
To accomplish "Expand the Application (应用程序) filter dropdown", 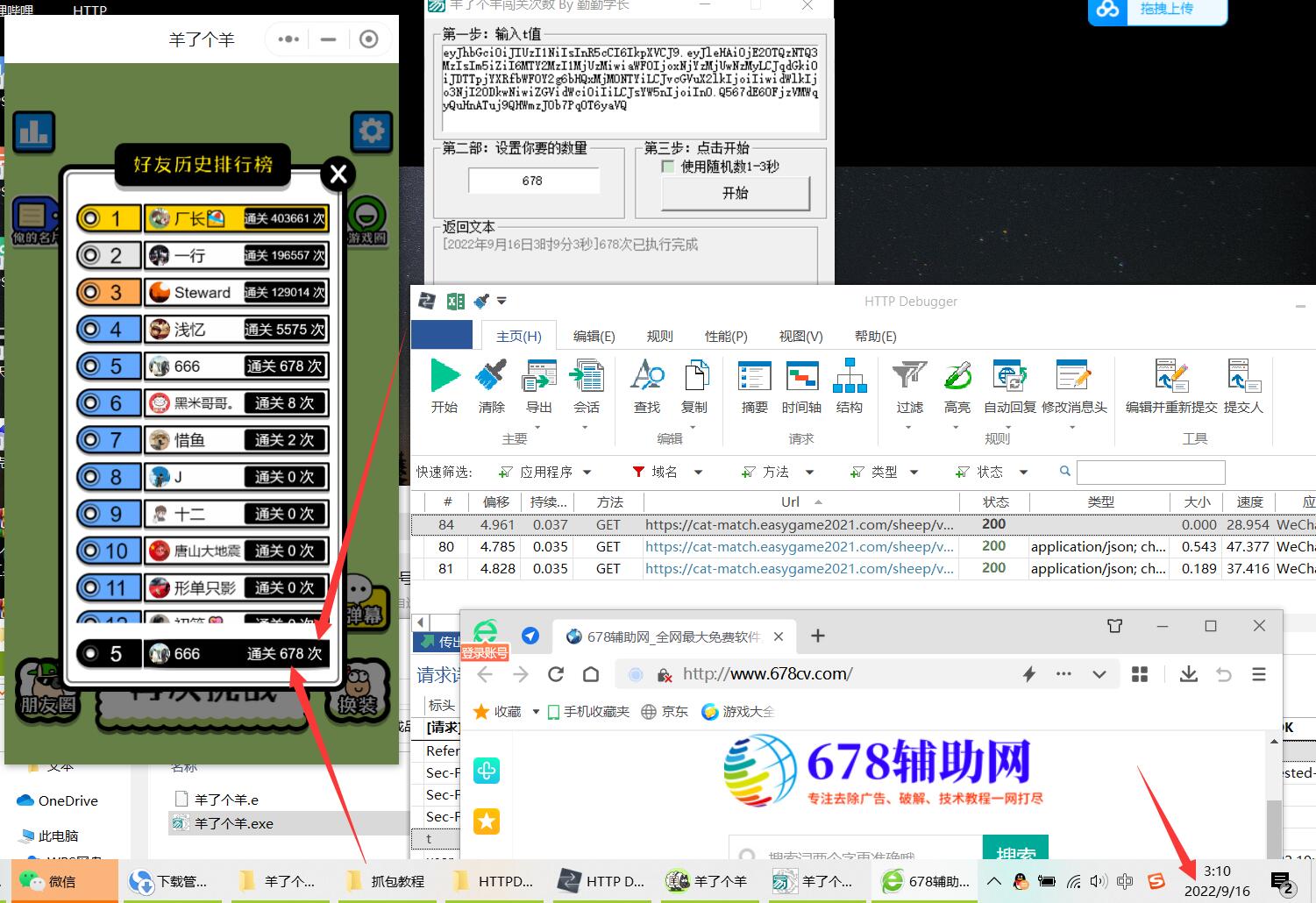I will (x=587, y=472).
